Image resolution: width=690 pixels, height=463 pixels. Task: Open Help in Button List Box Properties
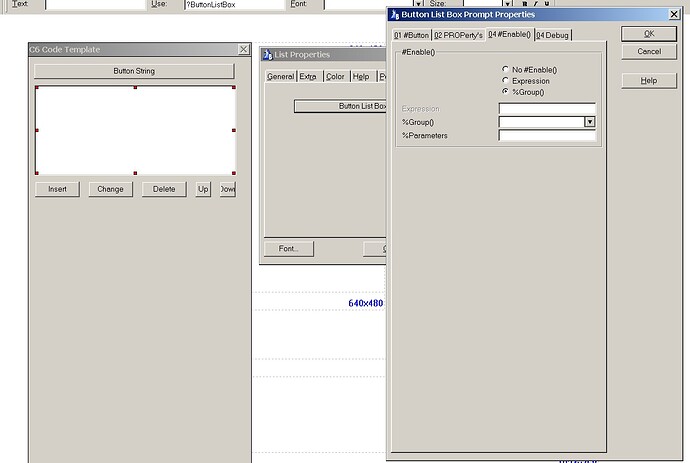coord(649,81)
